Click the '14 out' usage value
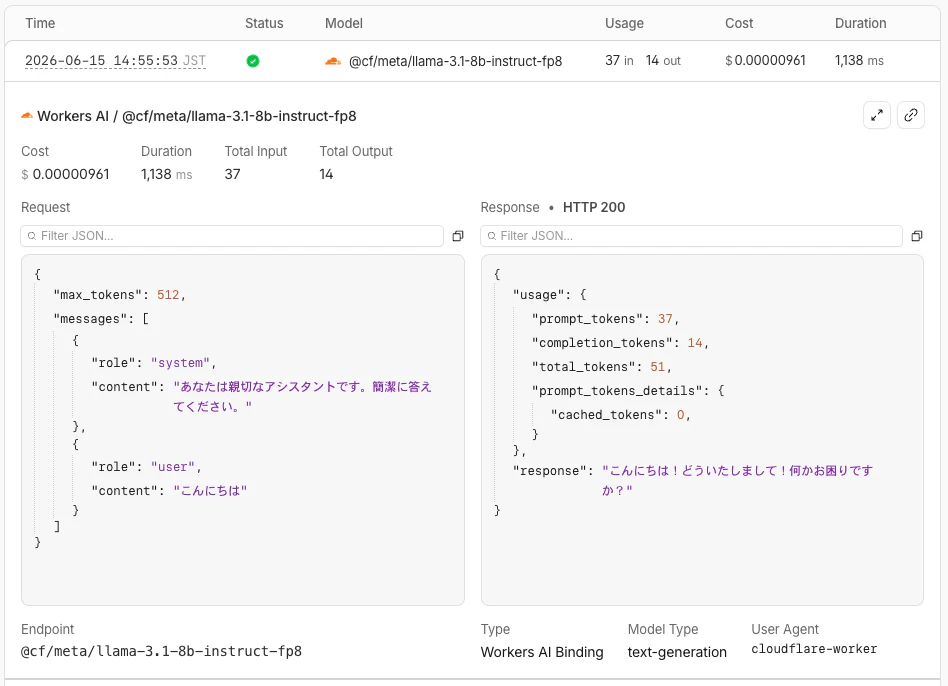948x686 pixels. point(663,60)
